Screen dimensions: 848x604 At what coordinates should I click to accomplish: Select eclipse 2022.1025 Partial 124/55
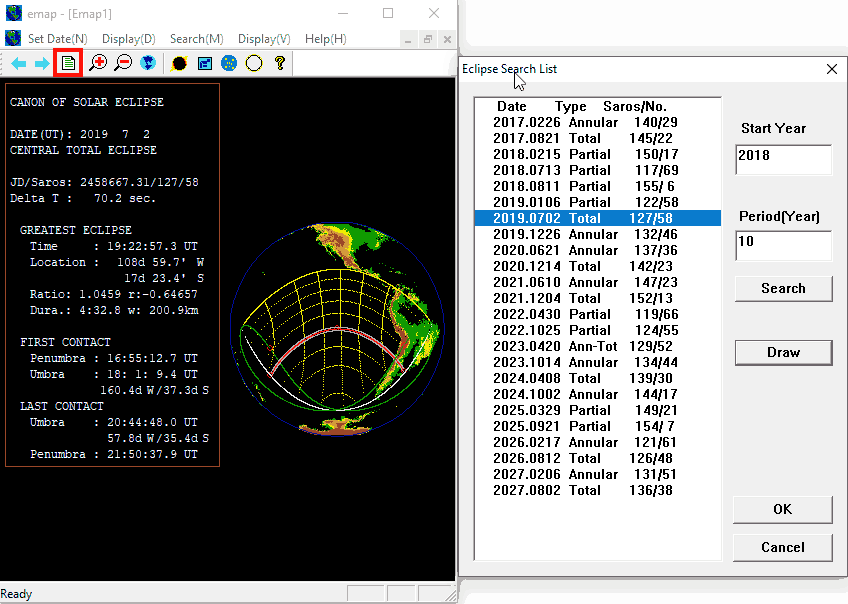tap(598, 330)
